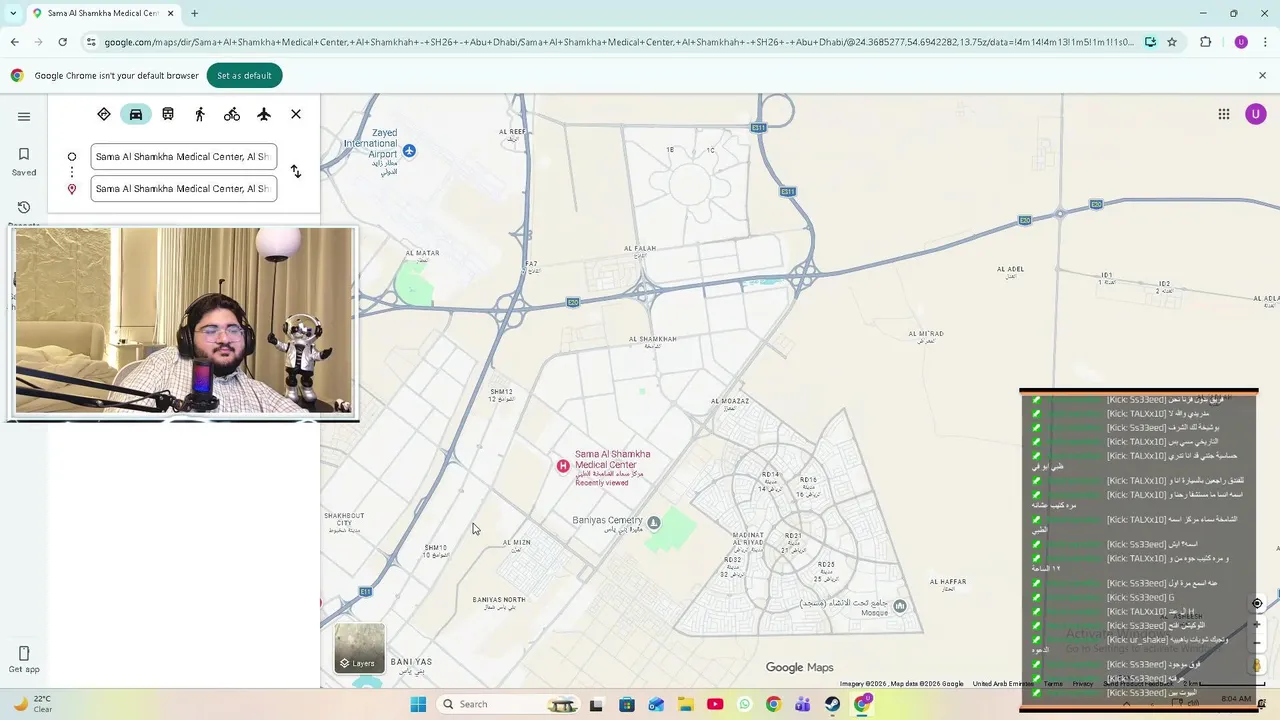Click the Street View pegman

[x=1257, y=665]
